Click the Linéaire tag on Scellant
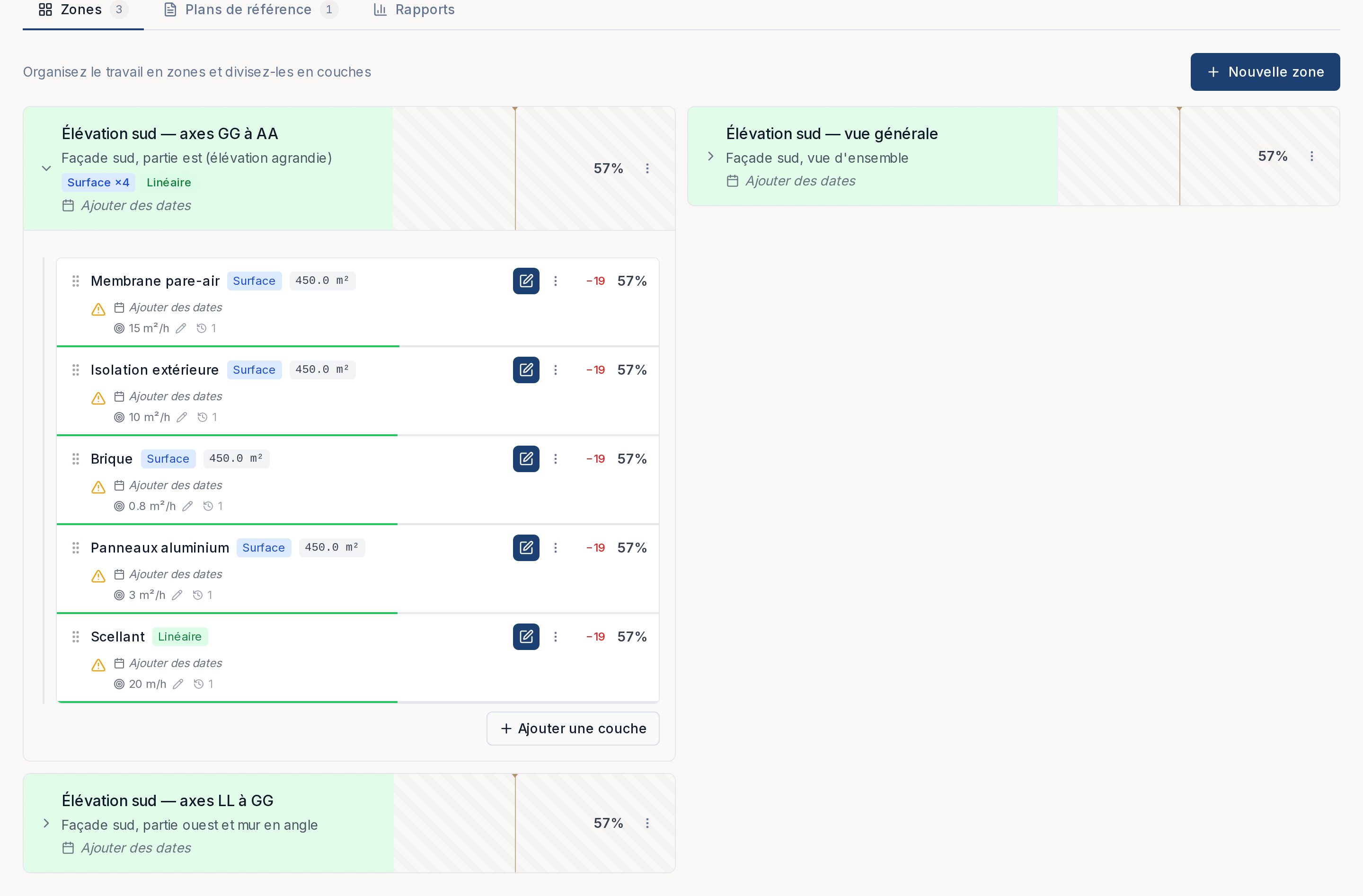This screenshot has width=1363, height=896. click(x=180, y=637)
